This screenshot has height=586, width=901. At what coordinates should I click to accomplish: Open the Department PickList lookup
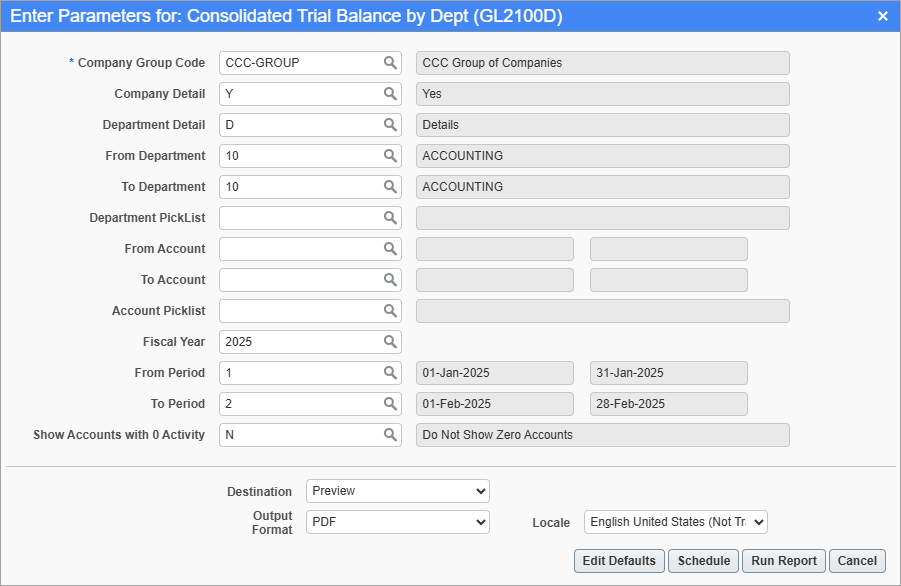point(389,217)
